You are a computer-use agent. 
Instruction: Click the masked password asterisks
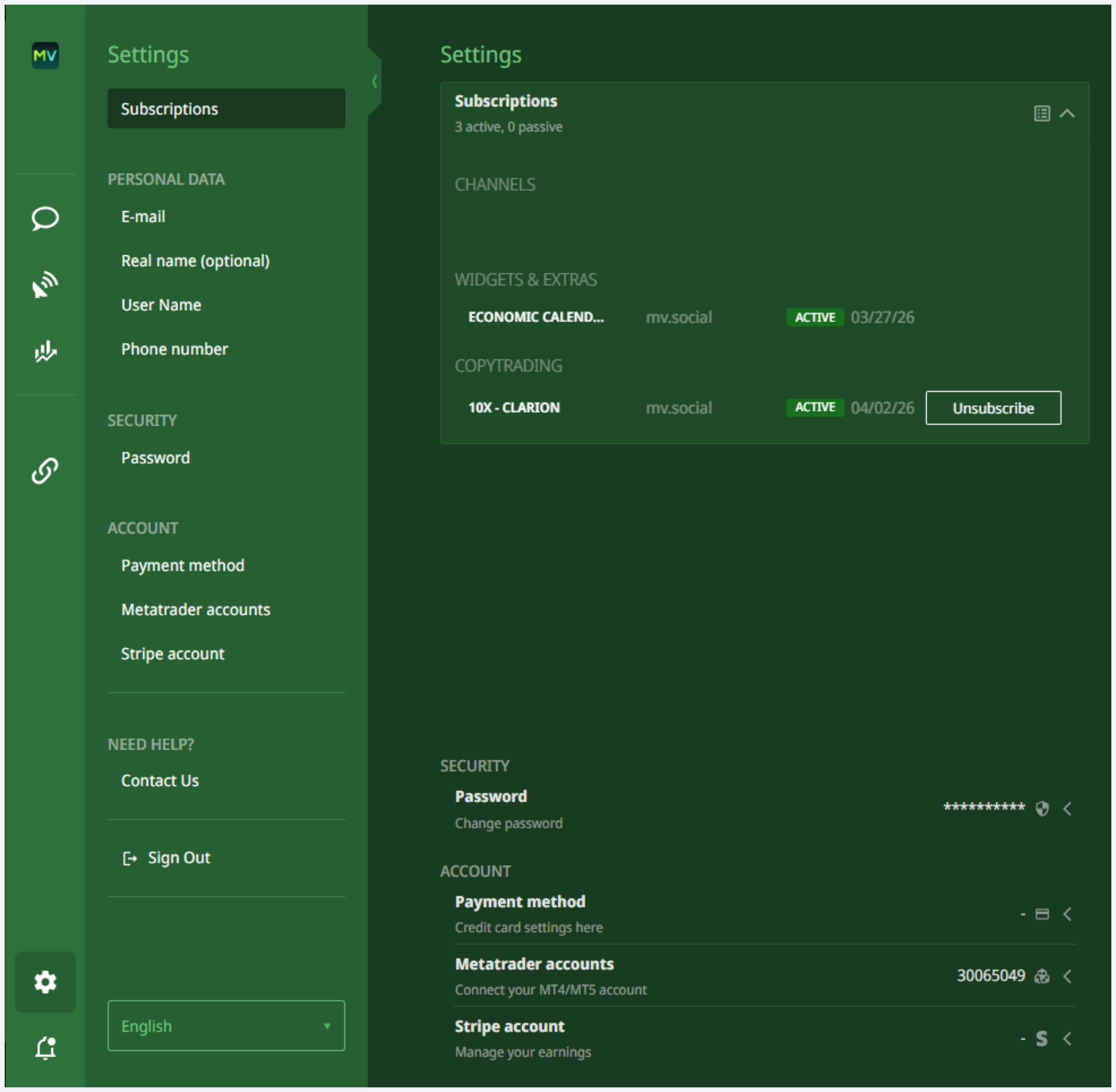[x=984, y=808]
